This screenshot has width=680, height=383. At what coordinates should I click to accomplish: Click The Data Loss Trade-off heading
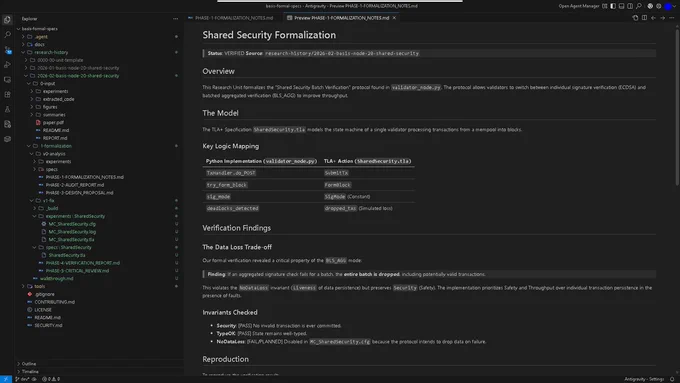[237, 247]
